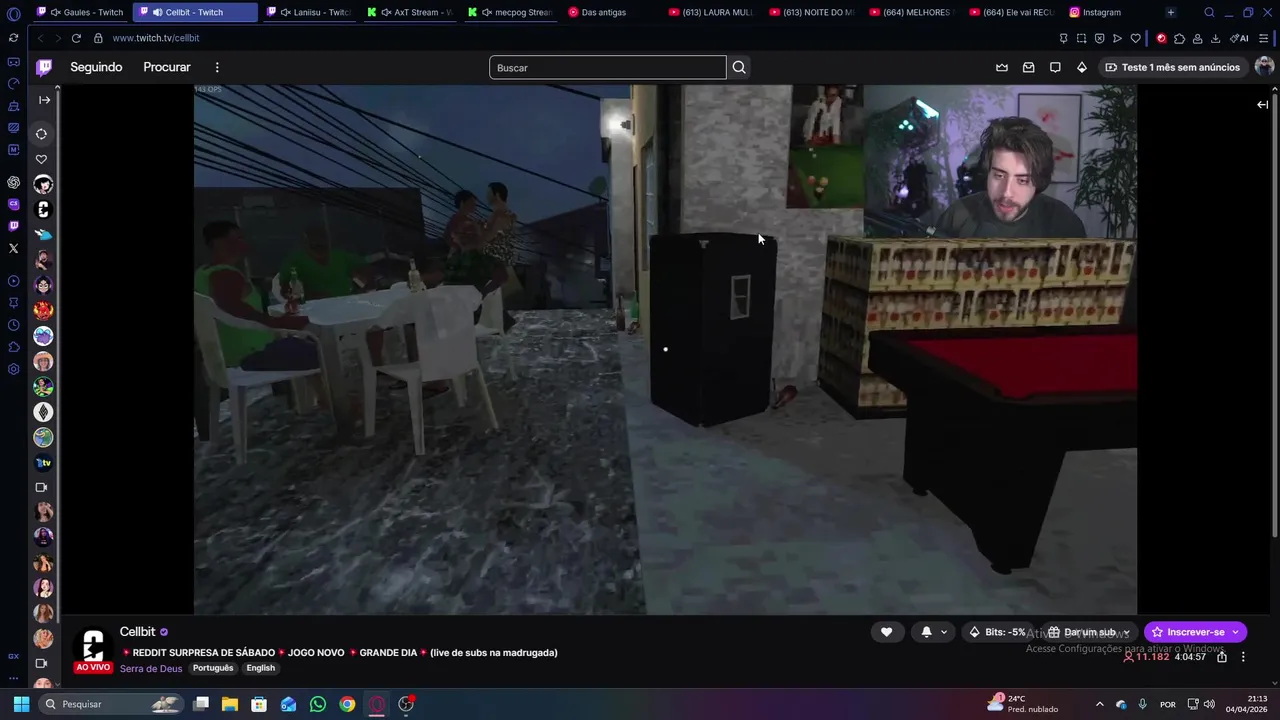This screenshot has height=720, width=1280.
Task: Share the stream via share icon
Action: coord(1222,657)
